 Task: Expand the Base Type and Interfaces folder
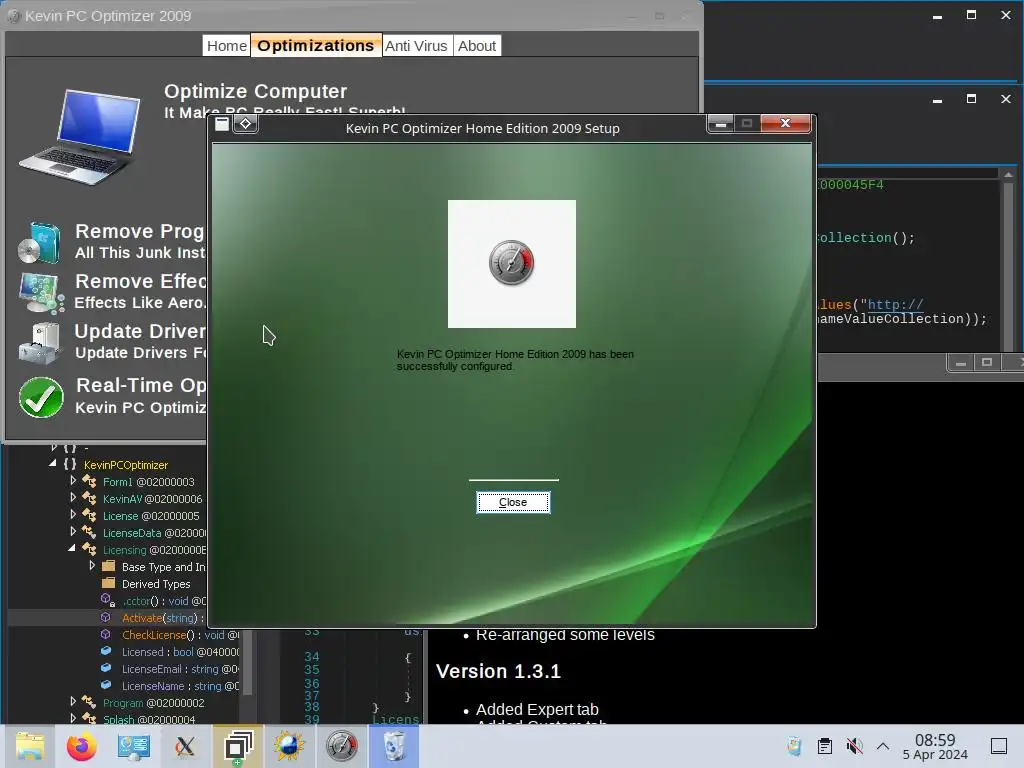pos(92,566)
